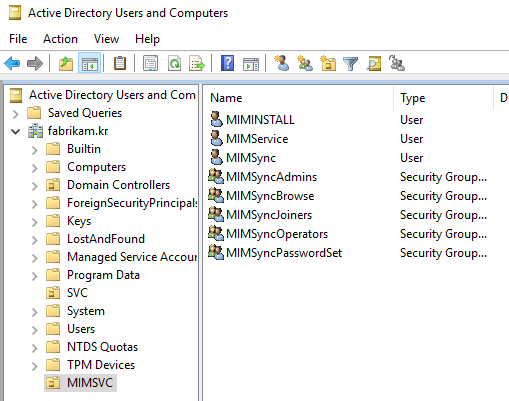Screen dimensions: 509x401
Task: Click the fabrikam.kr domain icon
Action: (35, 131)
